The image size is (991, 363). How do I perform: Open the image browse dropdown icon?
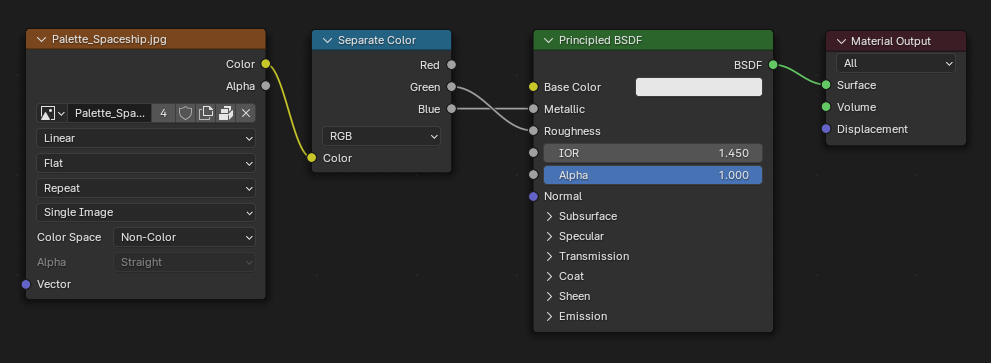[52, 113]
